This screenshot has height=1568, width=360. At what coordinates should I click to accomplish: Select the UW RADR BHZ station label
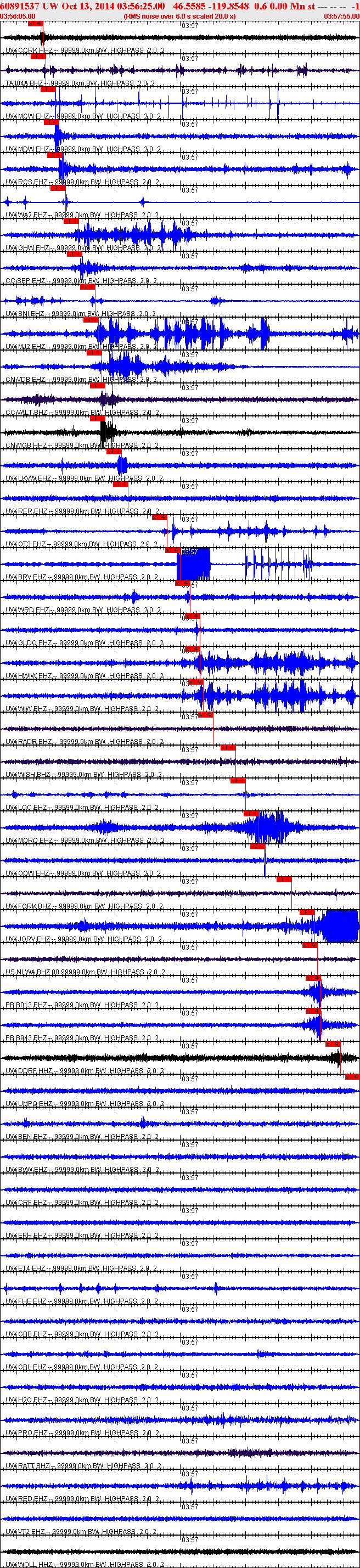(x=85, y=741)
